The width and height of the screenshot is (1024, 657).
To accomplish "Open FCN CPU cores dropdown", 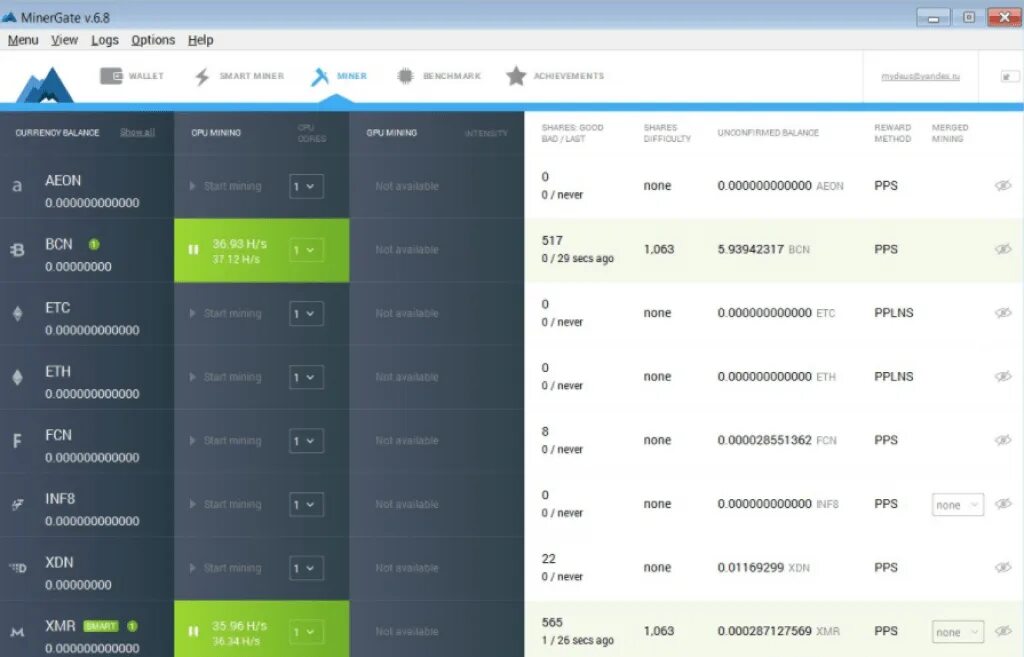I will tap(306, 441).
